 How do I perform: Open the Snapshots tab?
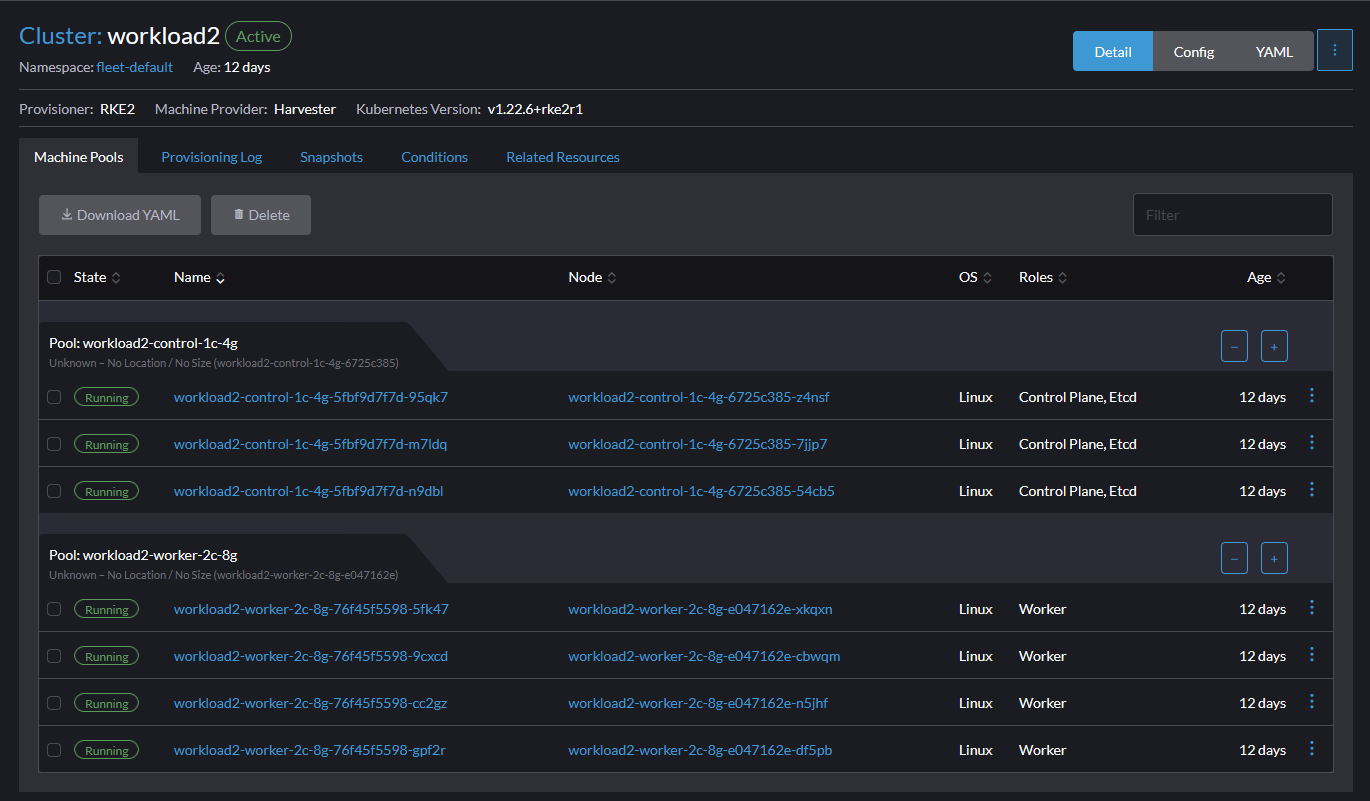[331, 156]
